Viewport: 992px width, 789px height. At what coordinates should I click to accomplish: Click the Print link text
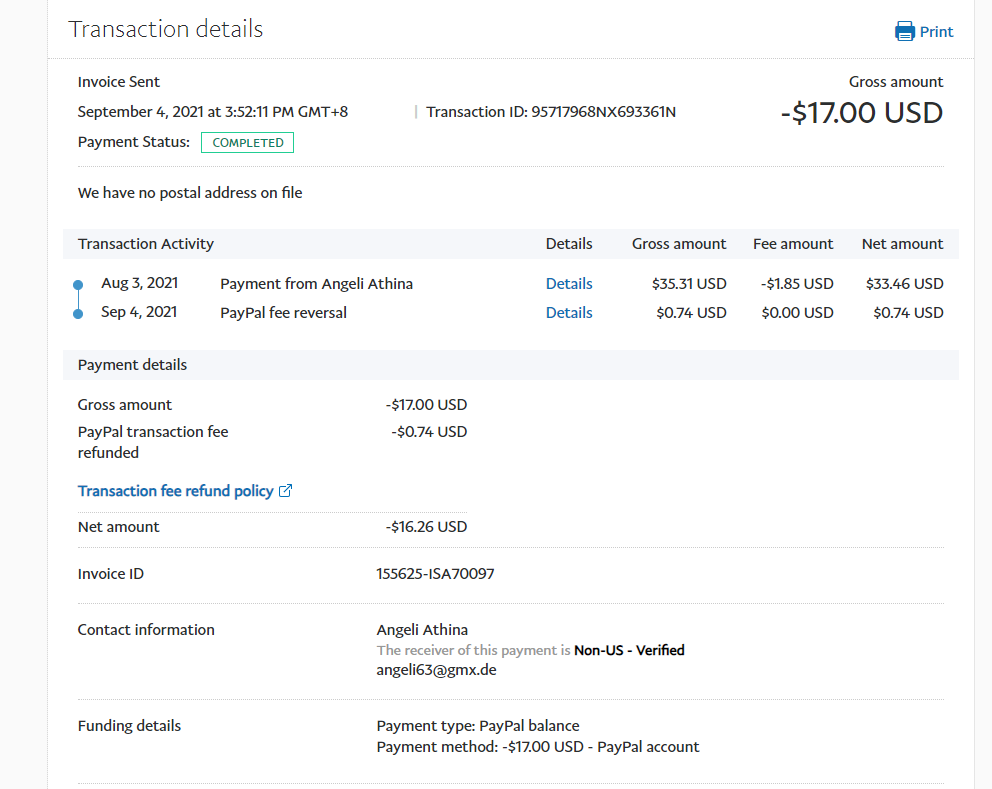click(x=936, y=31)
